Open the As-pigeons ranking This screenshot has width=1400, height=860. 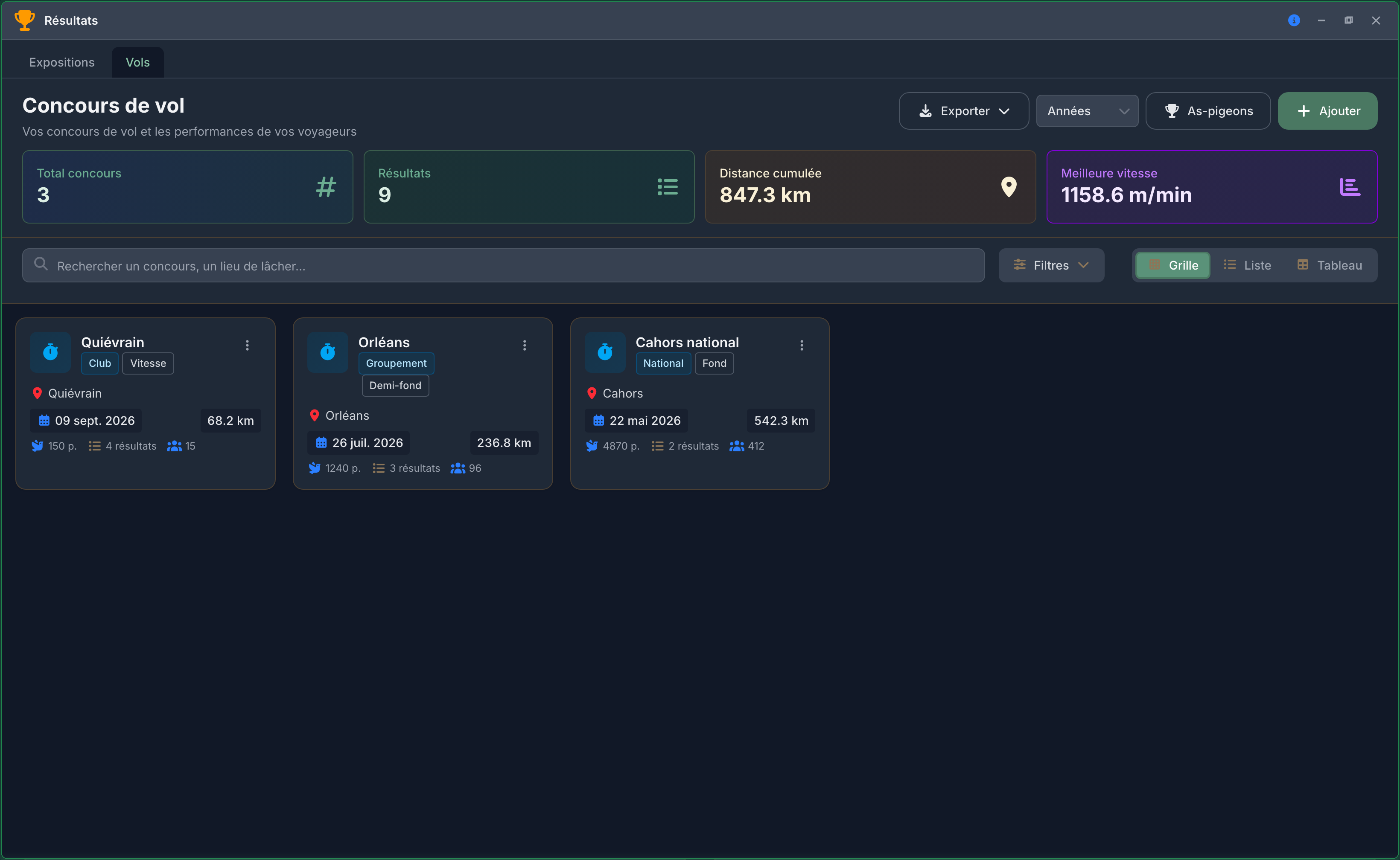[1207, 111]
